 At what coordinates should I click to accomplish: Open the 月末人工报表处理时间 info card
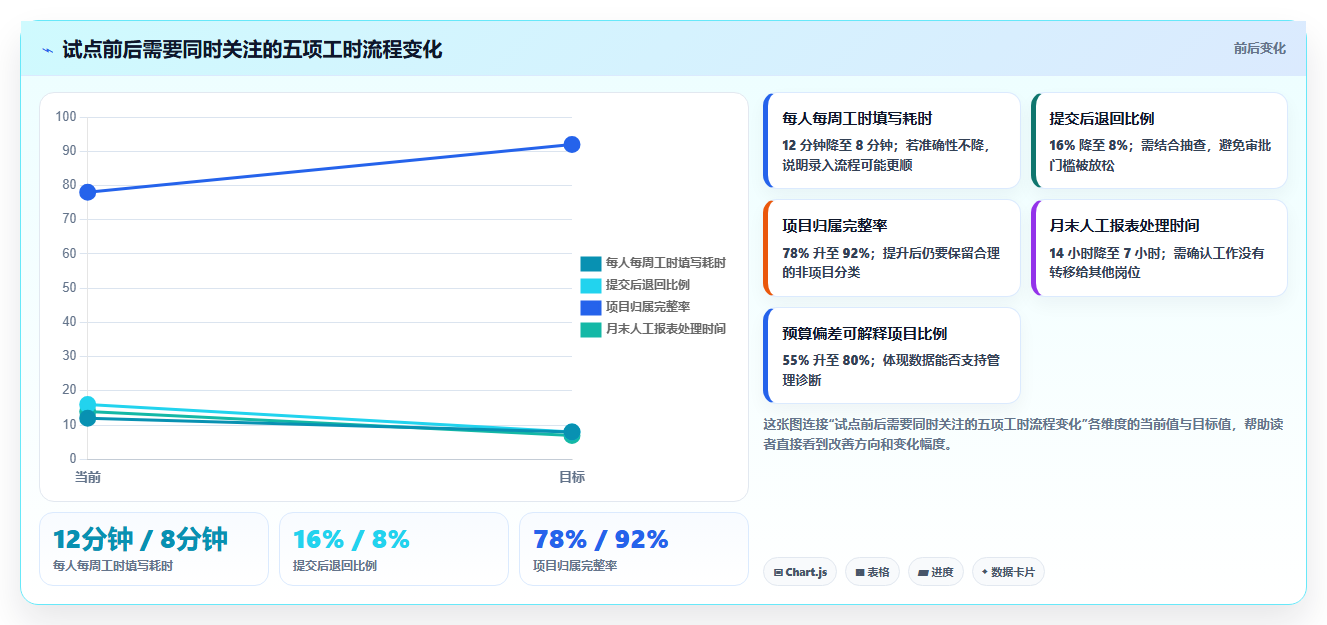(x=1159, y=248)
